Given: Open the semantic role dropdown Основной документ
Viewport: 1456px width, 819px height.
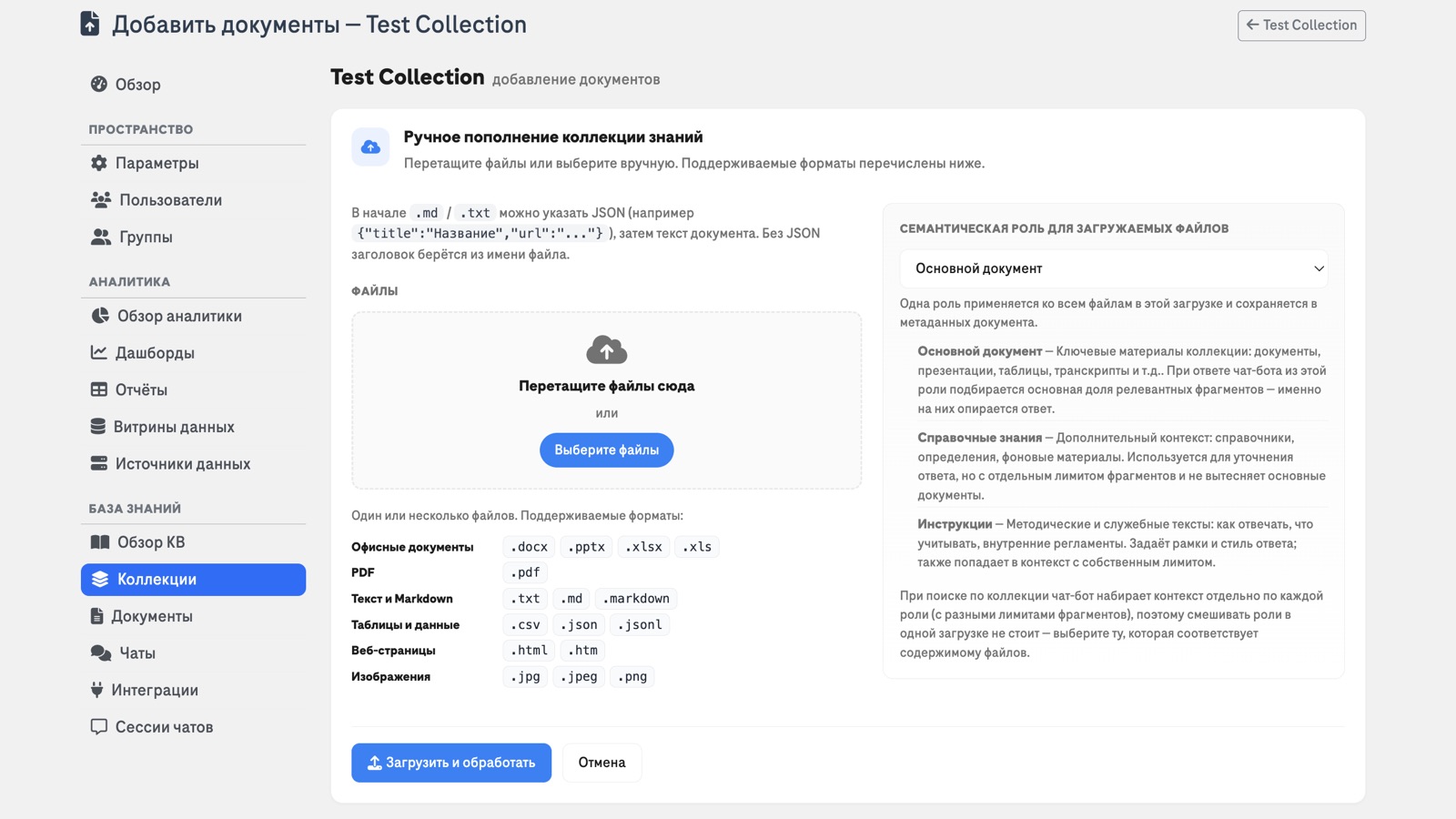Looking at the screenshot, I should tap(1114, 268).
